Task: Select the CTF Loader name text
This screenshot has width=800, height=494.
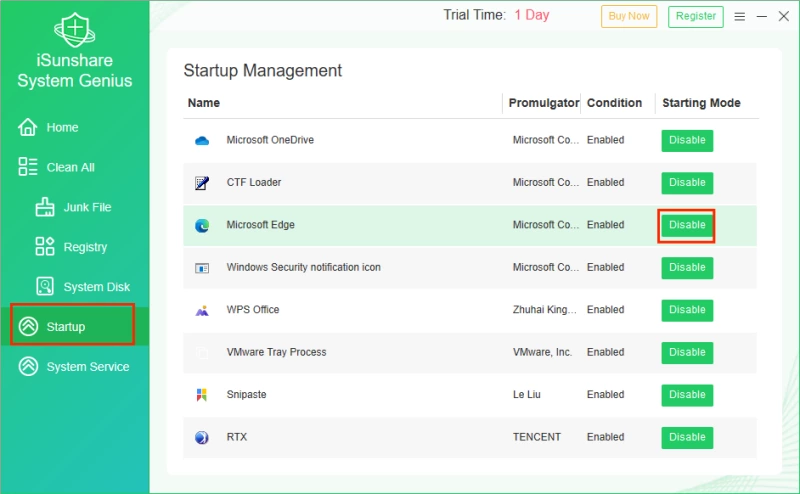Action: point(254,182)
